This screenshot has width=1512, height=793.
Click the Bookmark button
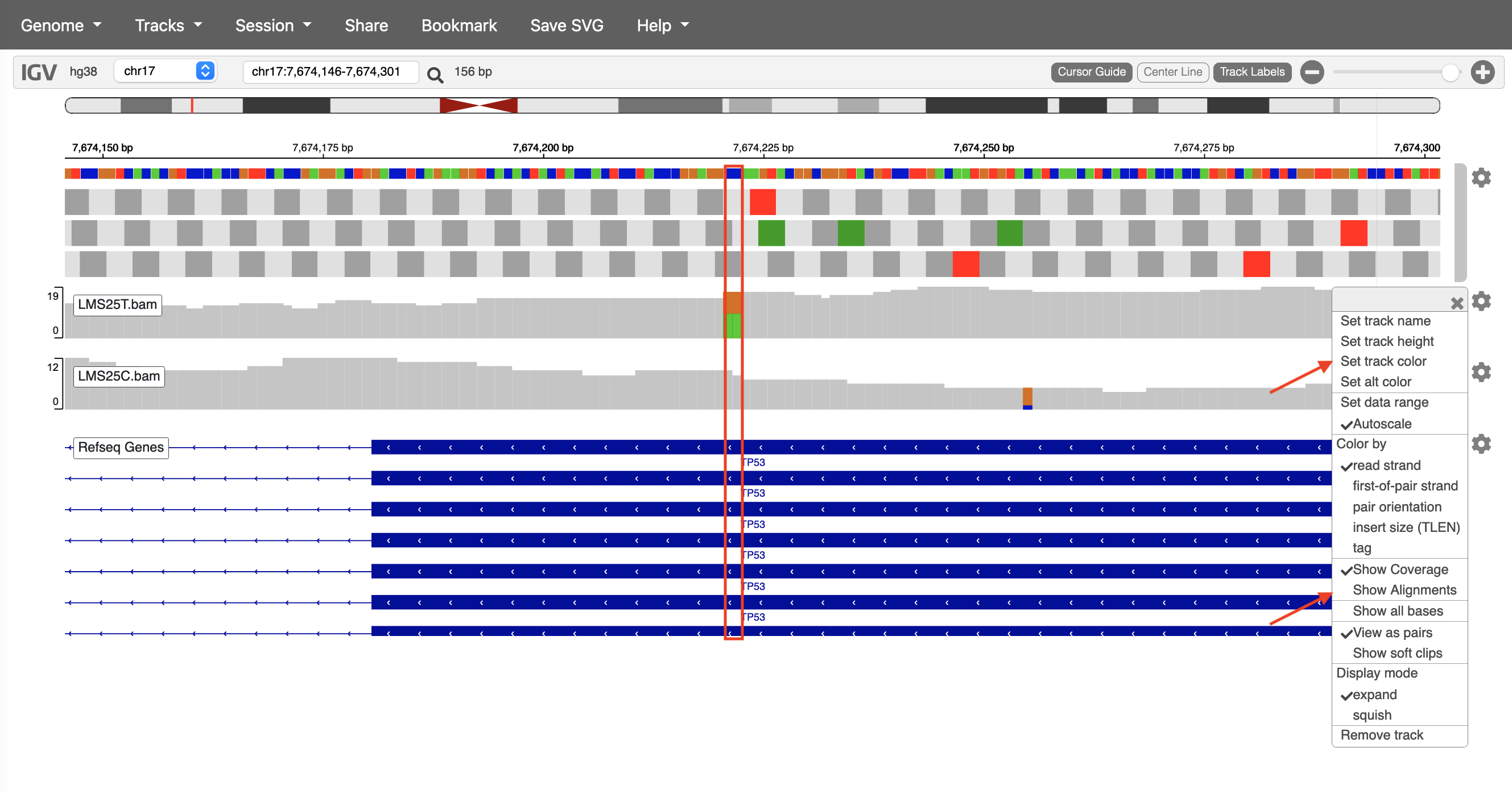[x=459, y=25]
